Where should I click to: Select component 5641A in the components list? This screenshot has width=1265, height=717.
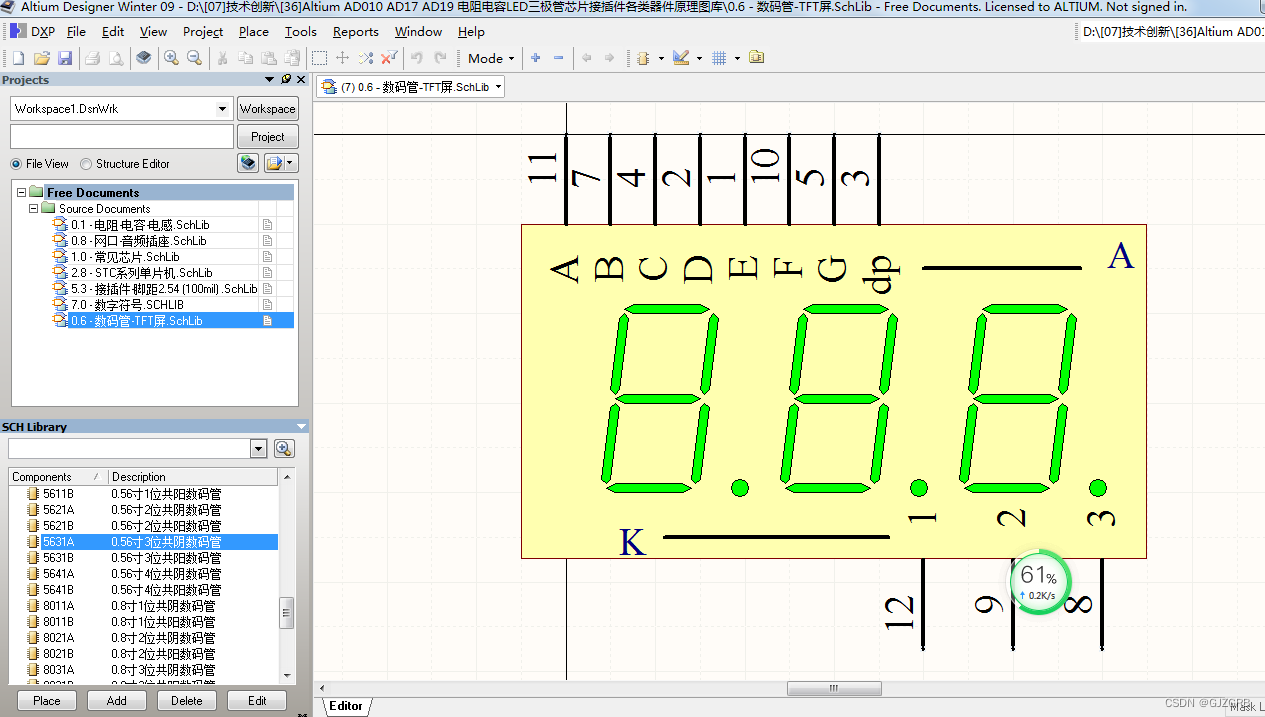coord(60,574)
